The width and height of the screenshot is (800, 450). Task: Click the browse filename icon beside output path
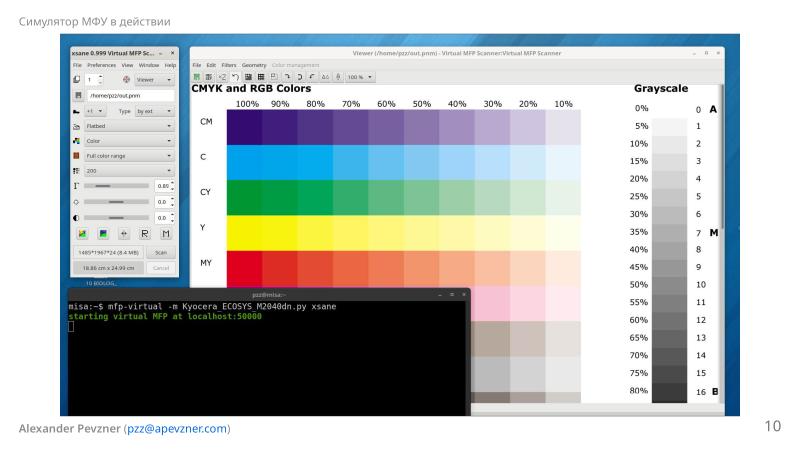[77, 95]
